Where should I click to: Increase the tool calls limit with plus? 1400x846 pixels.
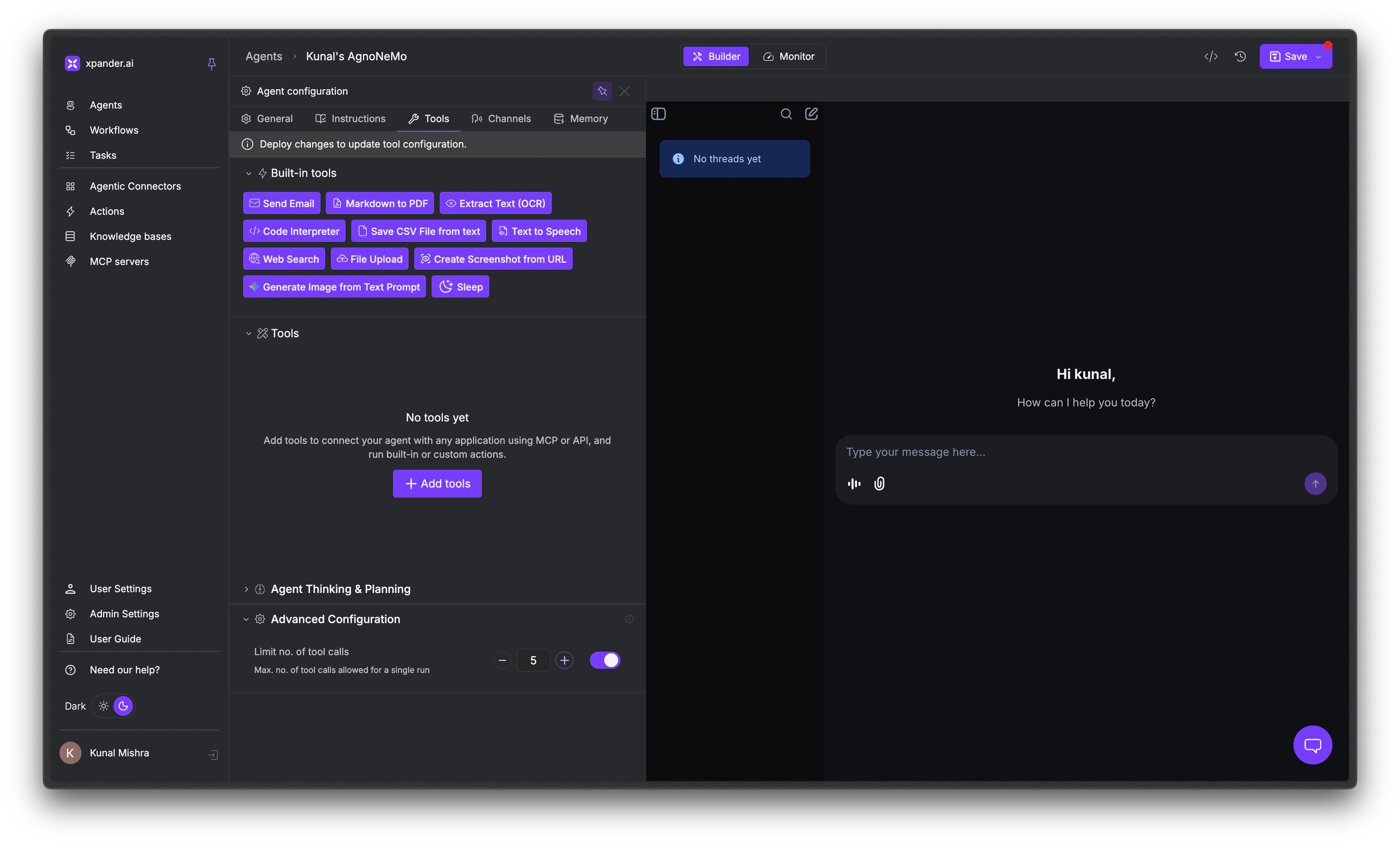564,660
